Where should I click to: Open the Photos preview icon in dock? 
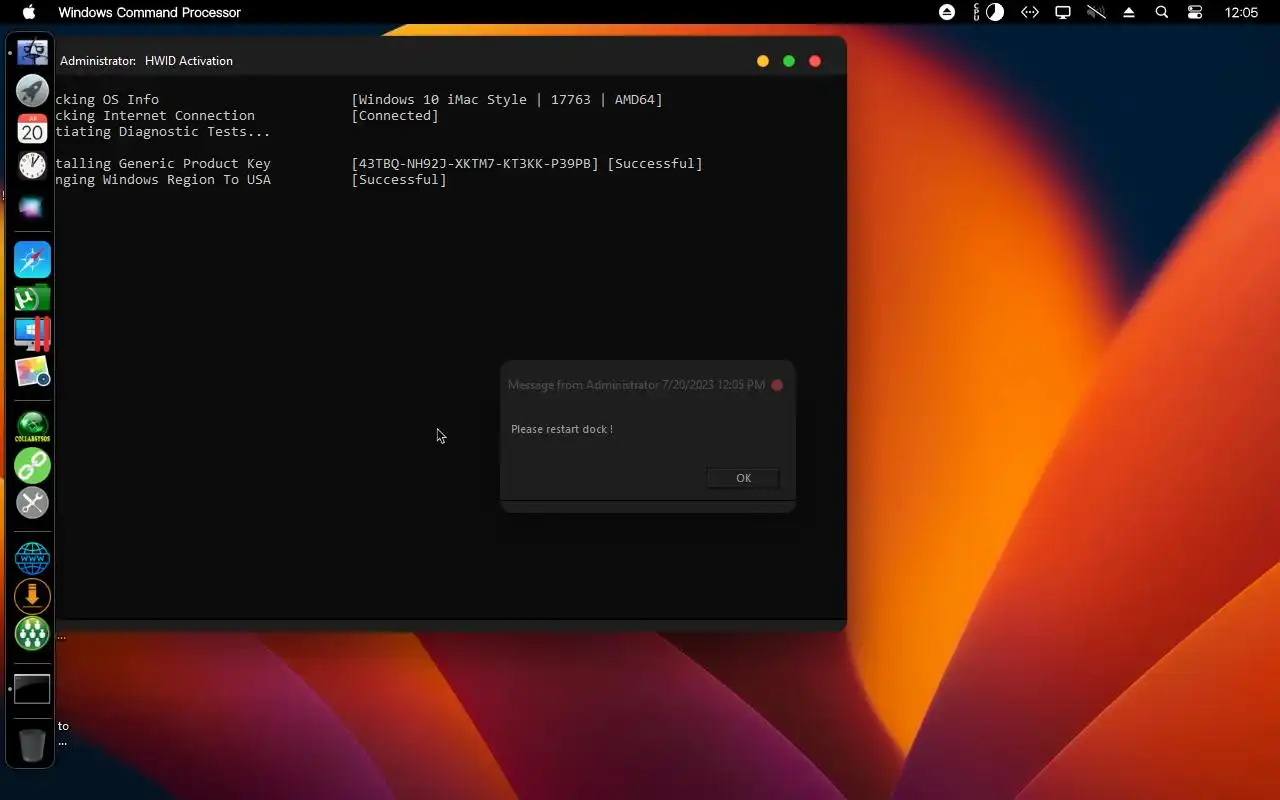(x=32, y=372)
